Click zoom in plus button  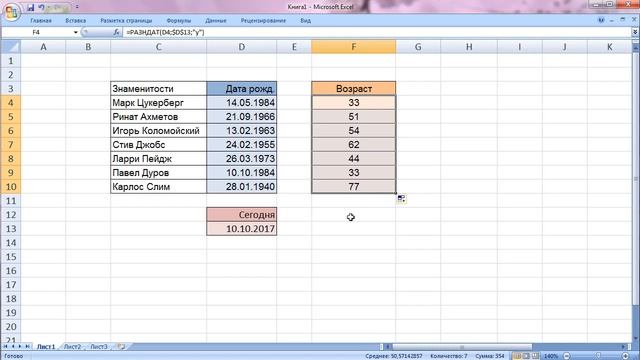click(x=625, y=356)
